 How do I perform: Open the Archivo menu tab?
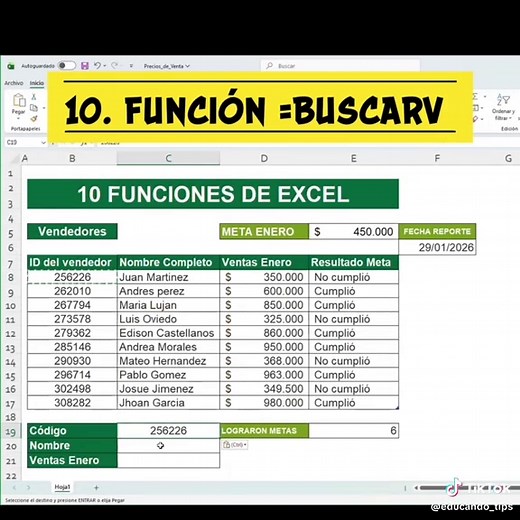(14, 83)
